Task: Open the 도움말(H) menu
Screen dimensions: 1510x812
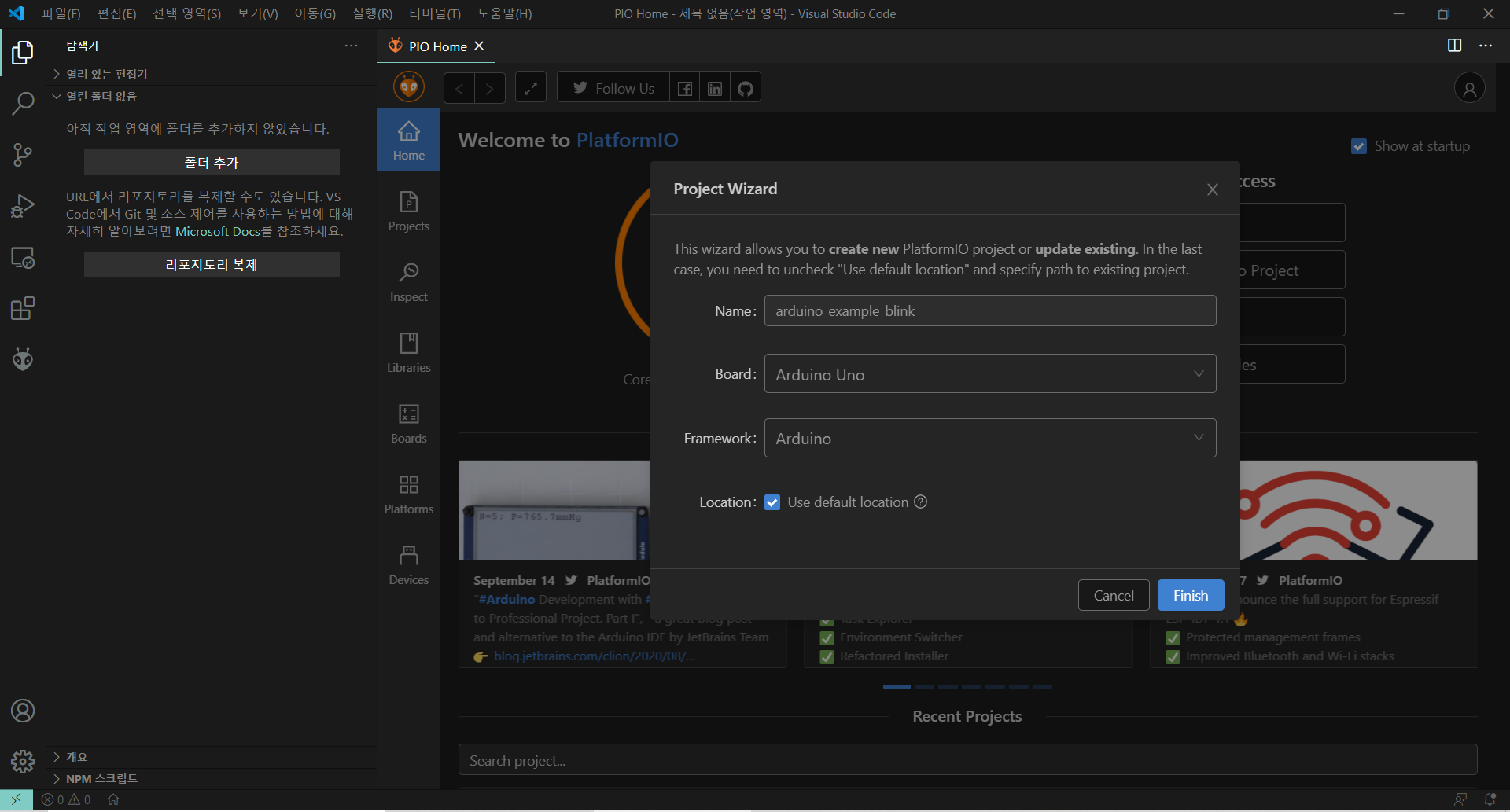Action: click(504, 13)
